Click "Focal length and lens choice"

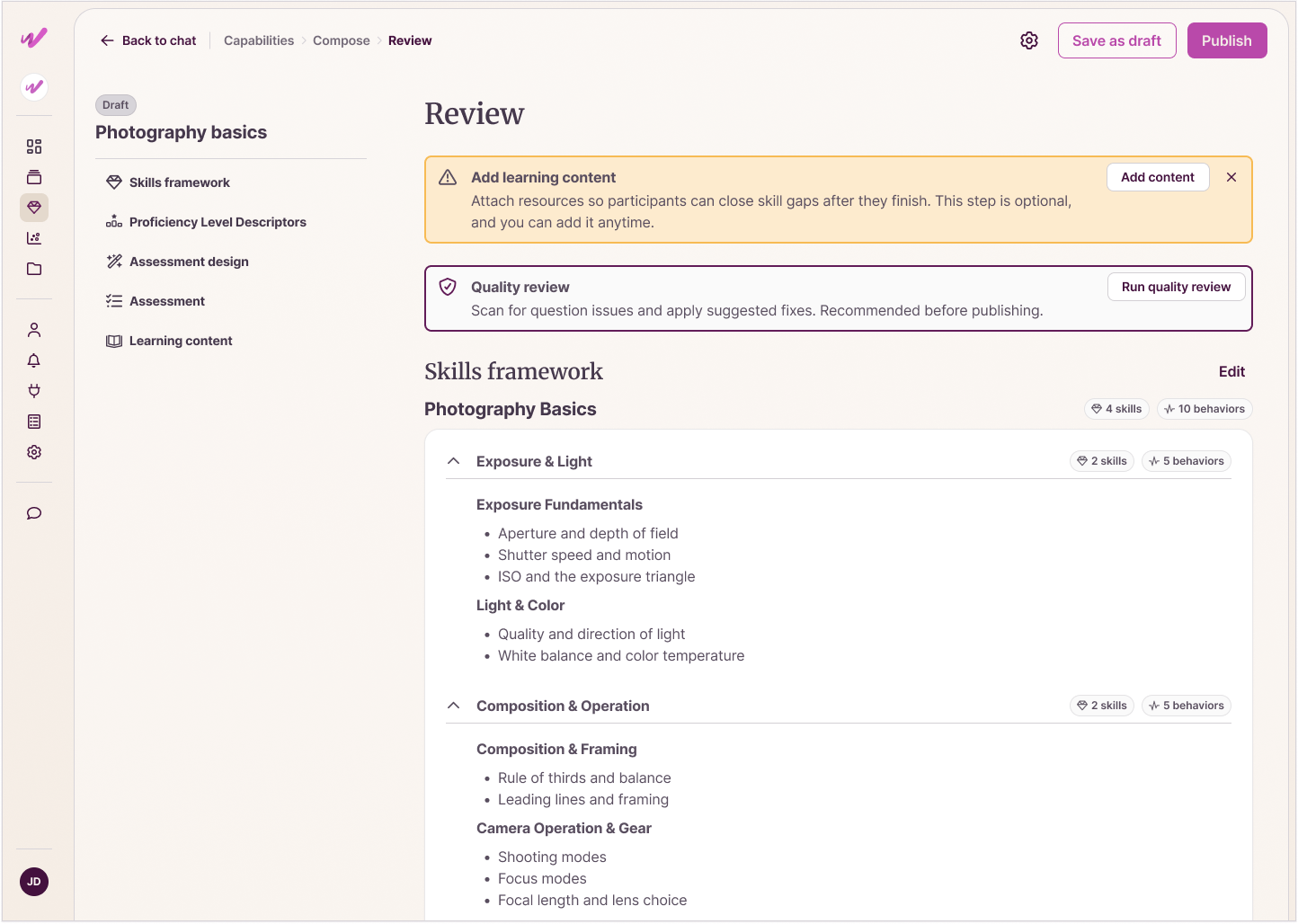pos(592,900)
